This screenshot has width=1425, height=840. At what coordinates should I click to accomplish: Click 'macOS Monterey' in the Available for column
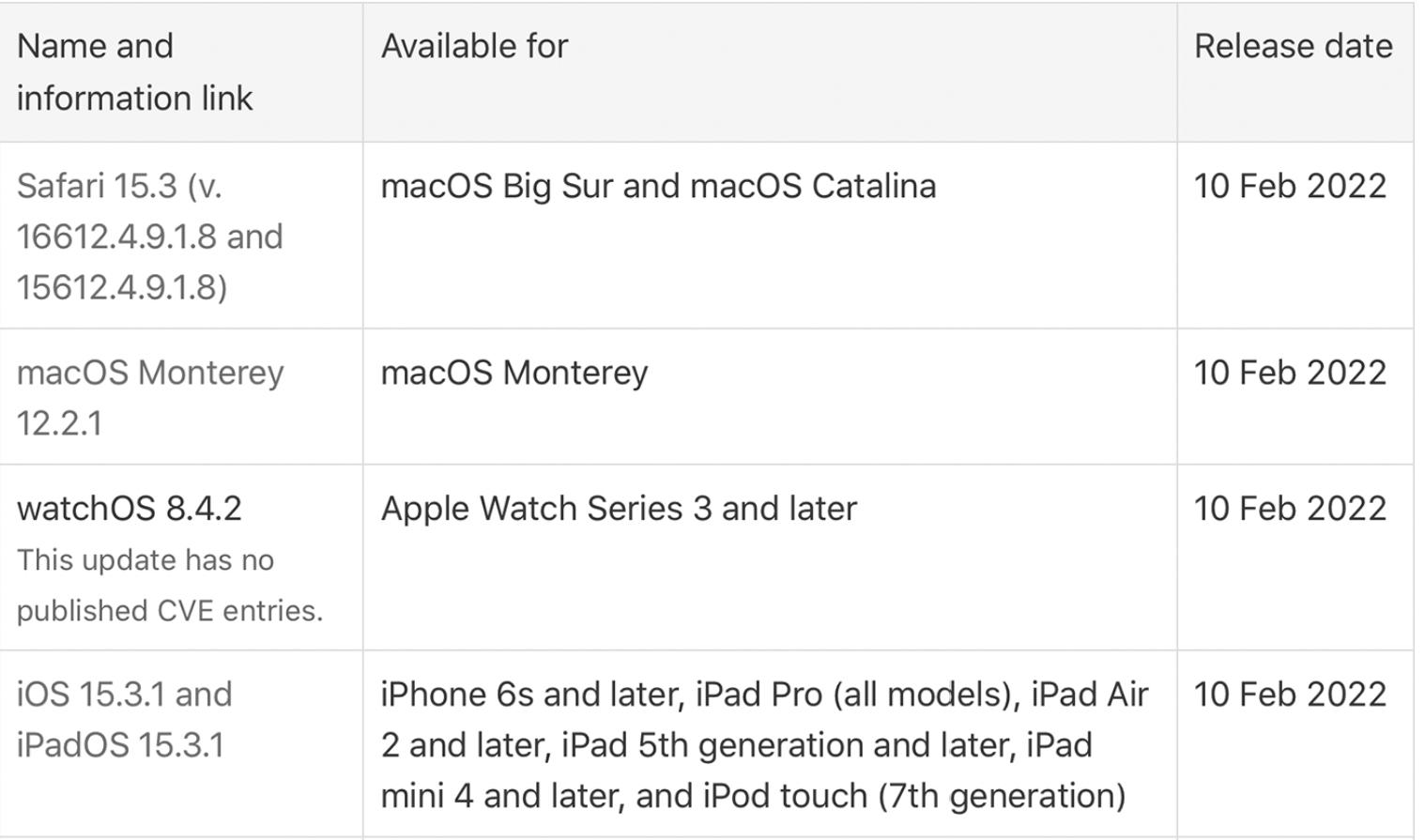(x=513, y=373)
